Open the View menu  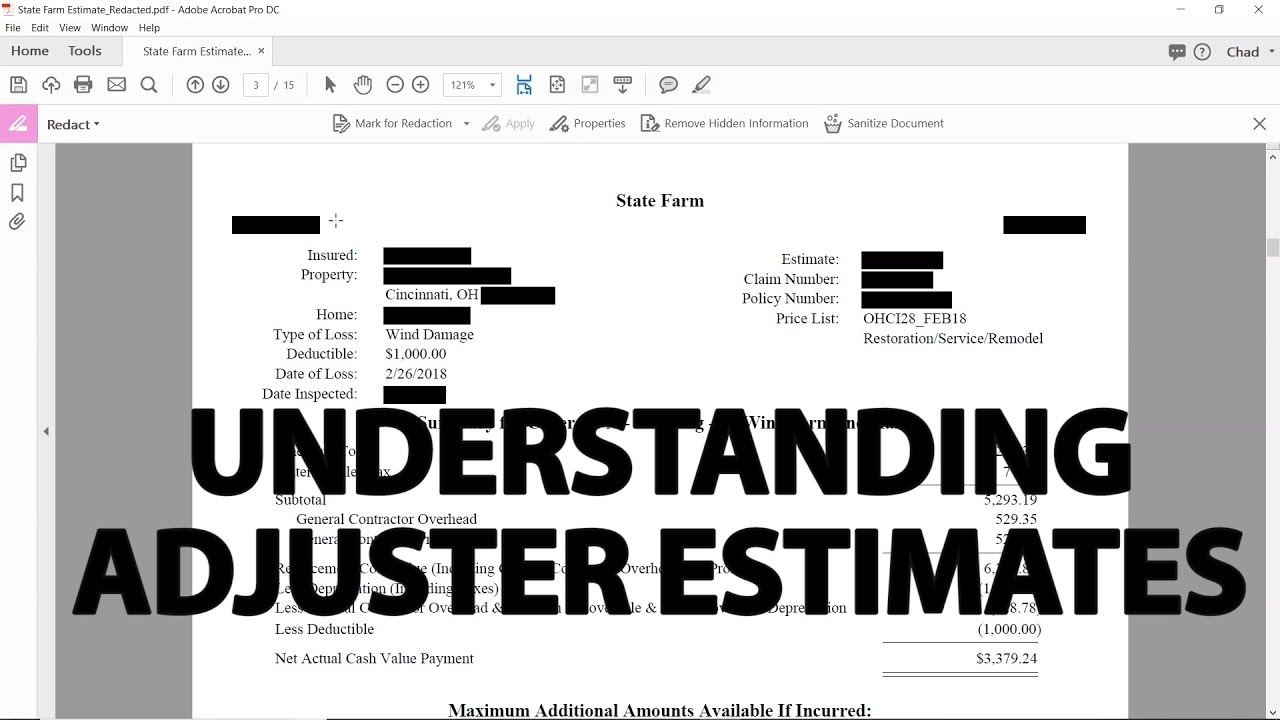[x=70, y=28]
